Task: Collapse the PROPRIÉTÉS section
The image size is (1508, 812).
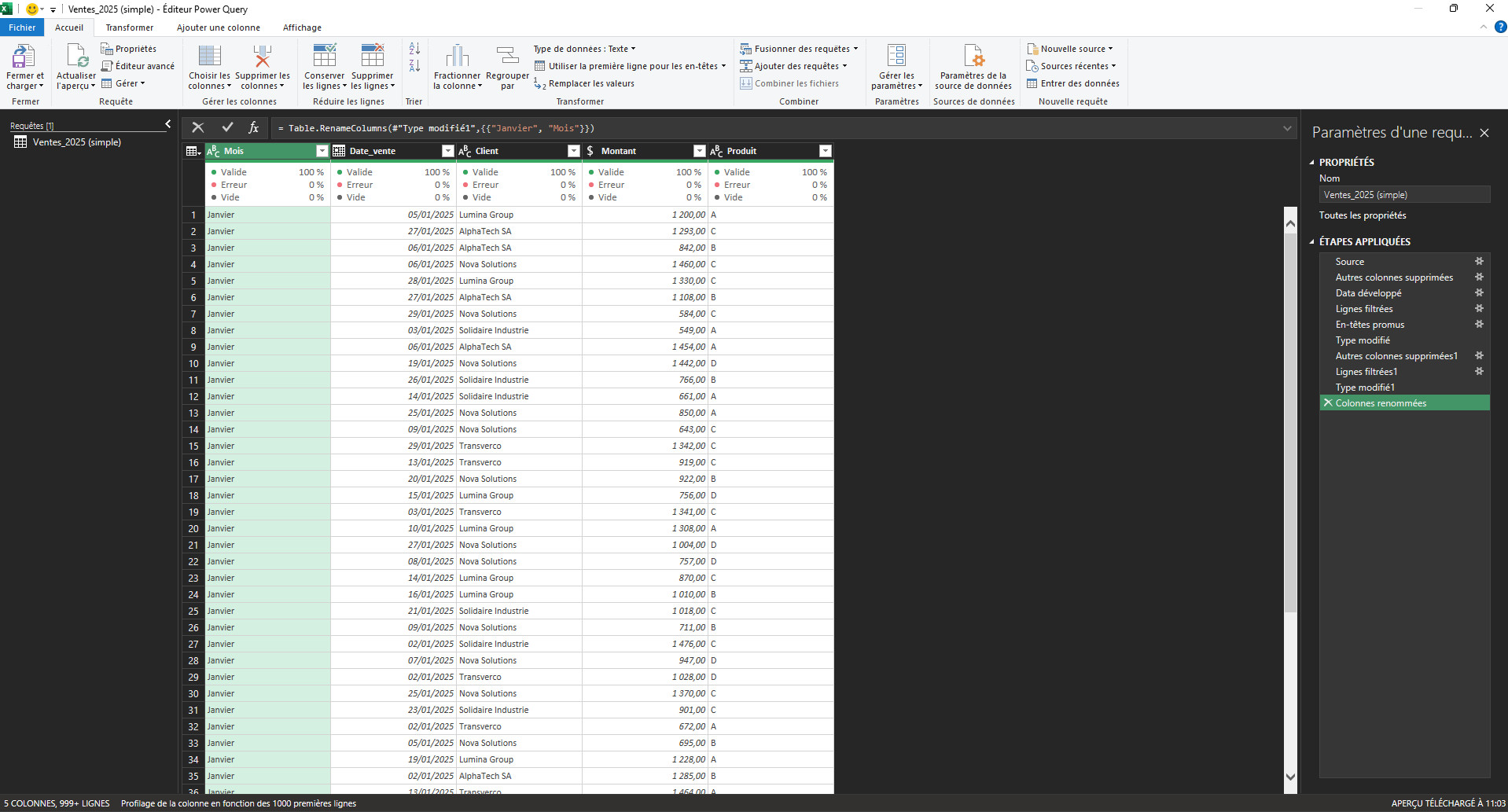Action: (1311, 163)
